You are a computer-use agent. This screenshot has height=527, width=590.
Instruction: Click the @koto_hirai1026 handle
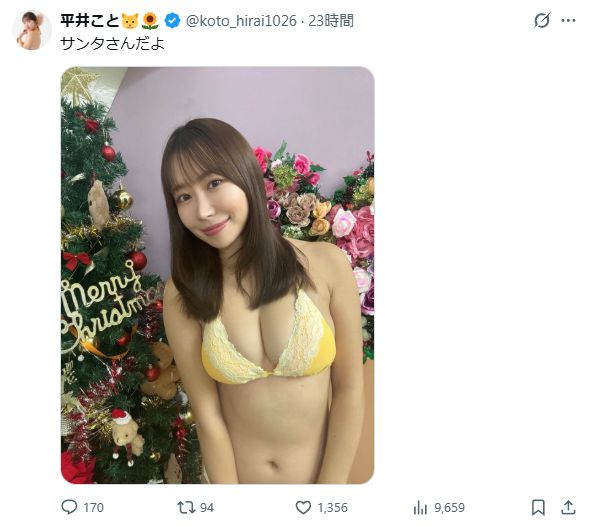[x=241, y=21]
